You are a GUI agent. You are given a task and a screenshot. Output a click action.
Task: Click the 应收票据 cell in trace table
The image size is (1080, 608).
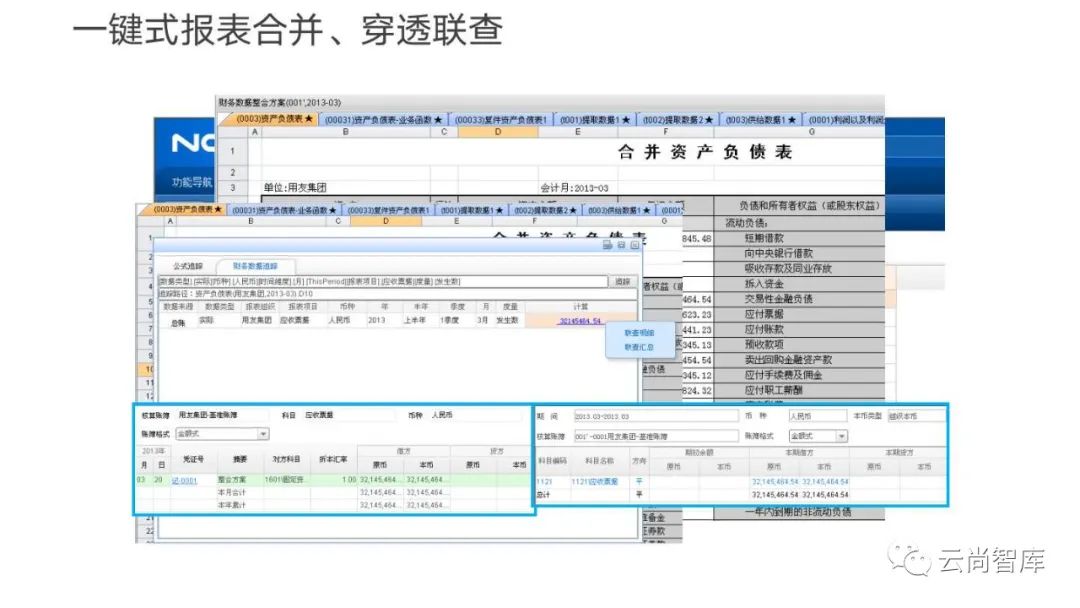tap(294, 321)
